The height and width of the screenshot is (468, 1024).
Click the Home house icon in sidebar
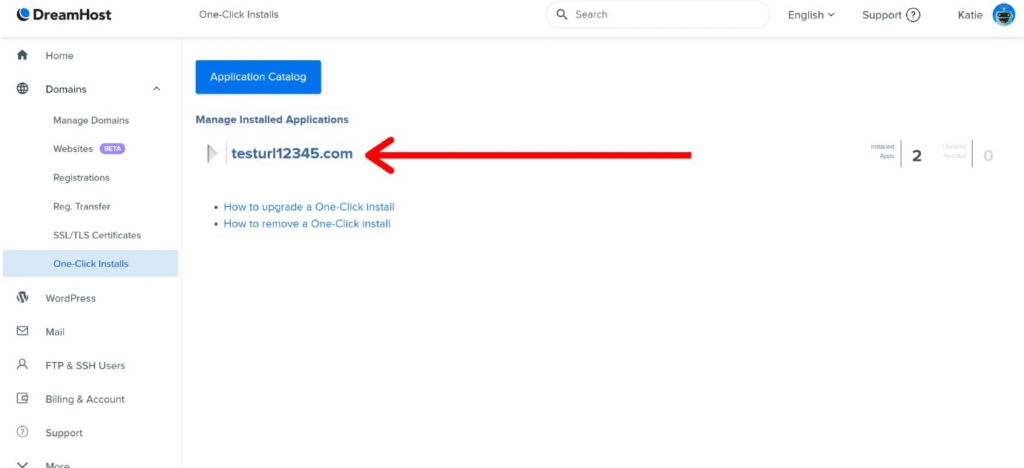[x=22, y=55]
